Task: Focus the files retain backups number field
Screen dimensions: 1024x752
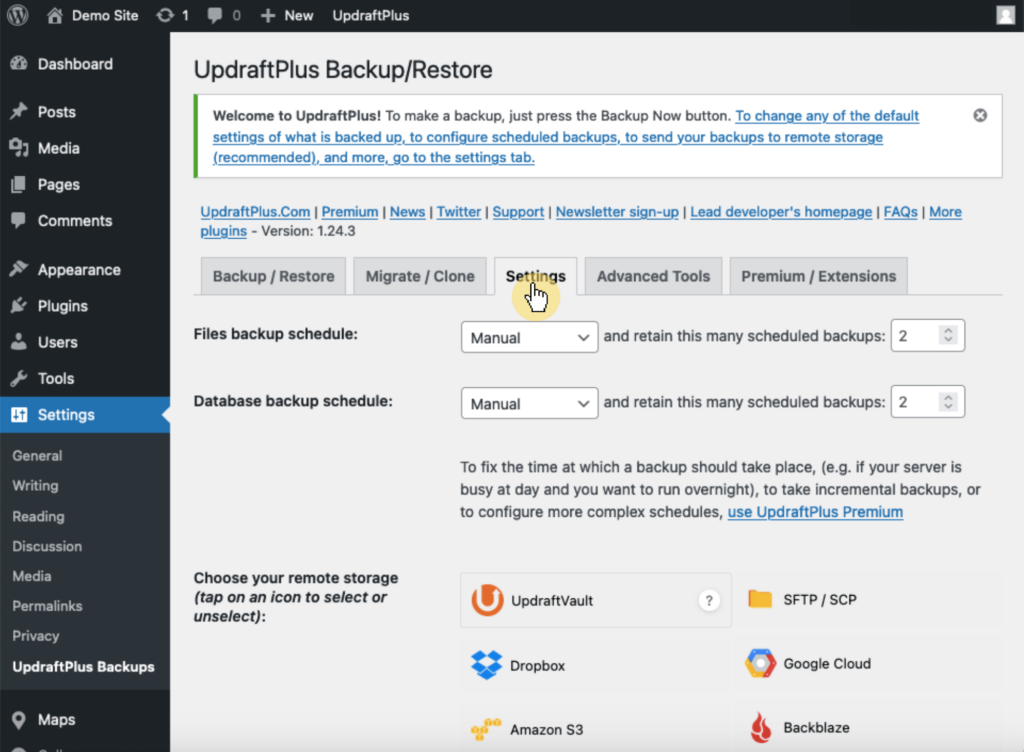Action: (927, 336)
